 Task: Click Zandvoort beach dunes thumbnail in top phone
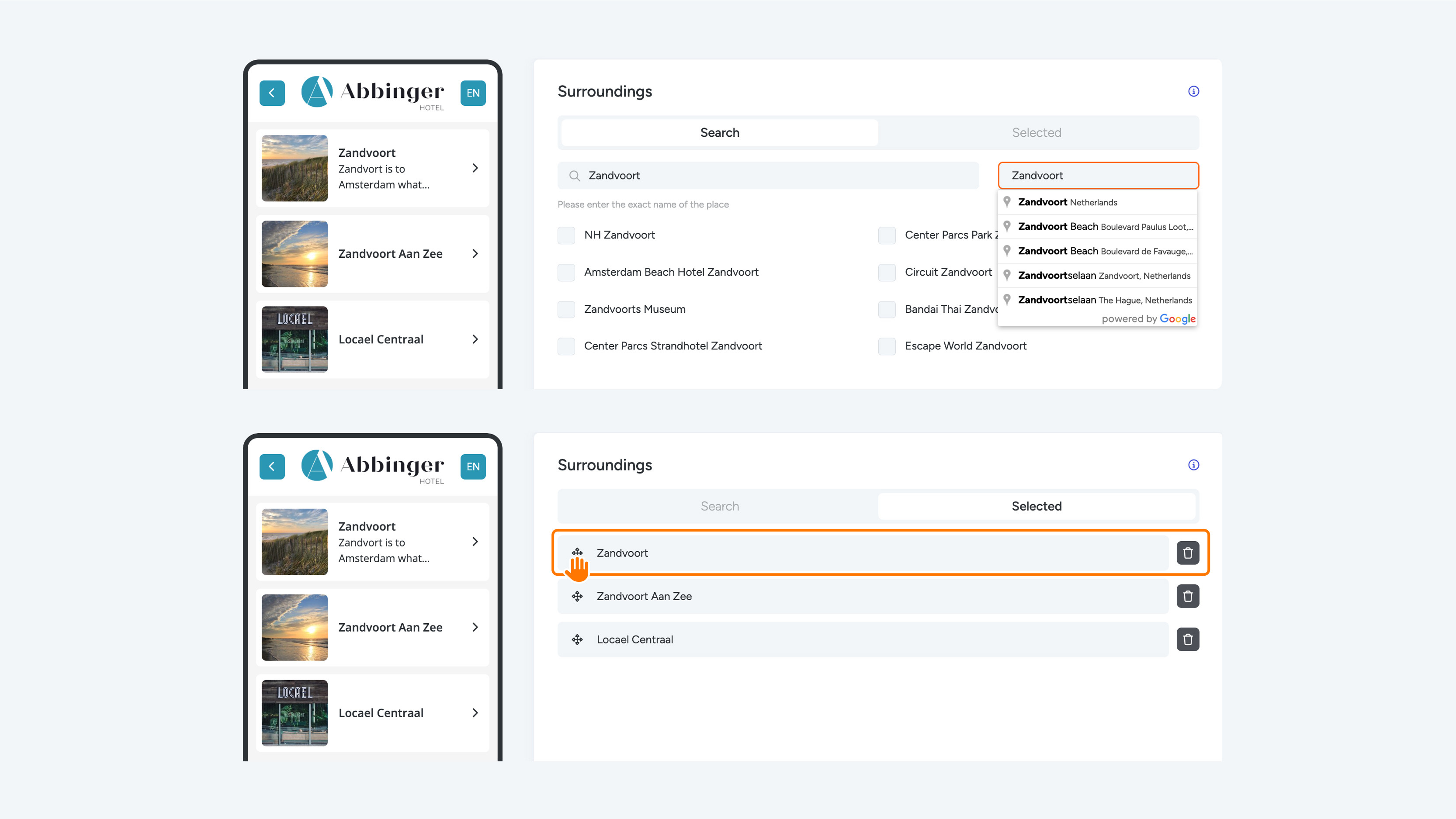(295, 168)
